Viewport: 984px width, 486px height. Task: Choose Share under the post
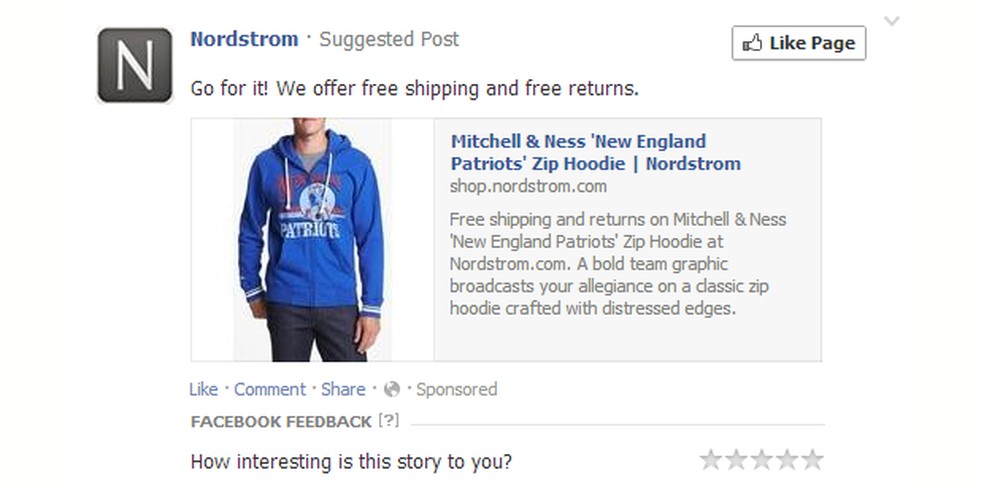point(343,389)
